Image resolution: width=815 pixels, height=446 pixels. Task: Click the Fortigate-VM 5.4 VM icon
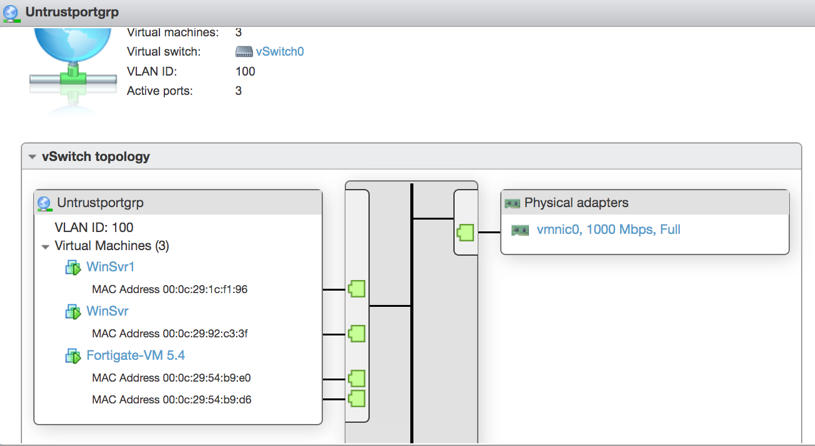click(x=73, y=356)
